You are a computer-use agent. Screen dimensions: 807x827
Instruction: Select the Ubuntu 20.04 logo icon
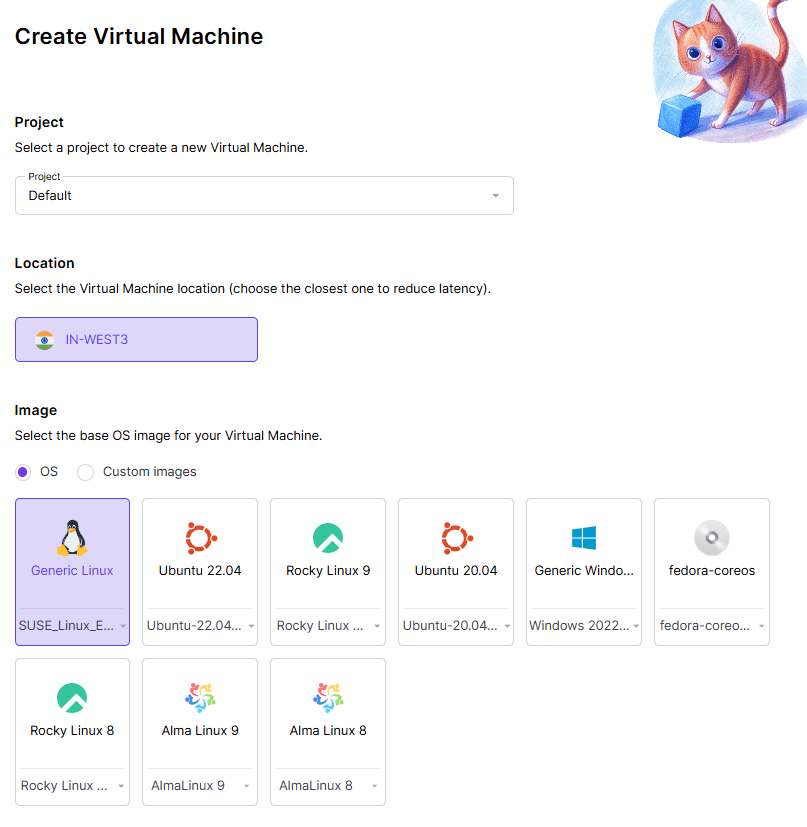(456, 538)
